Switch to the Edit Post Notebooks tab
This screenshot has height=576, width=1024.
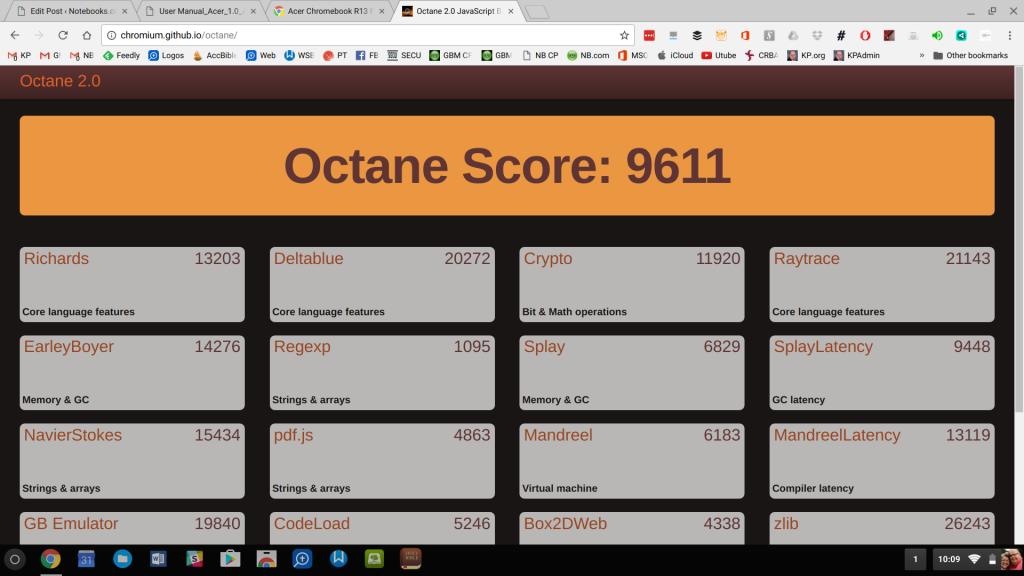point(71,11)
